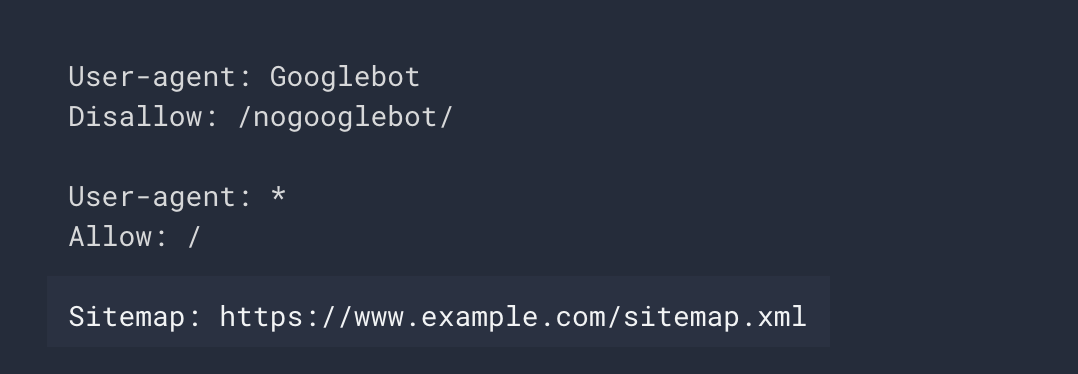1078x374 pixels.
Task: Click the /nogooglebot/ path value
Action: coord(345,118)
